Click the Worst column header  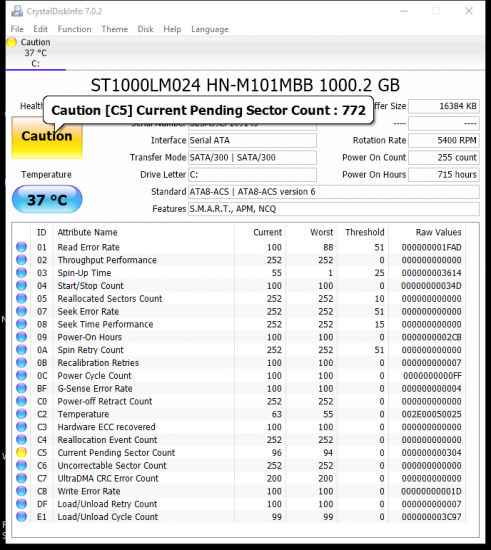click(x=322, y=232)
